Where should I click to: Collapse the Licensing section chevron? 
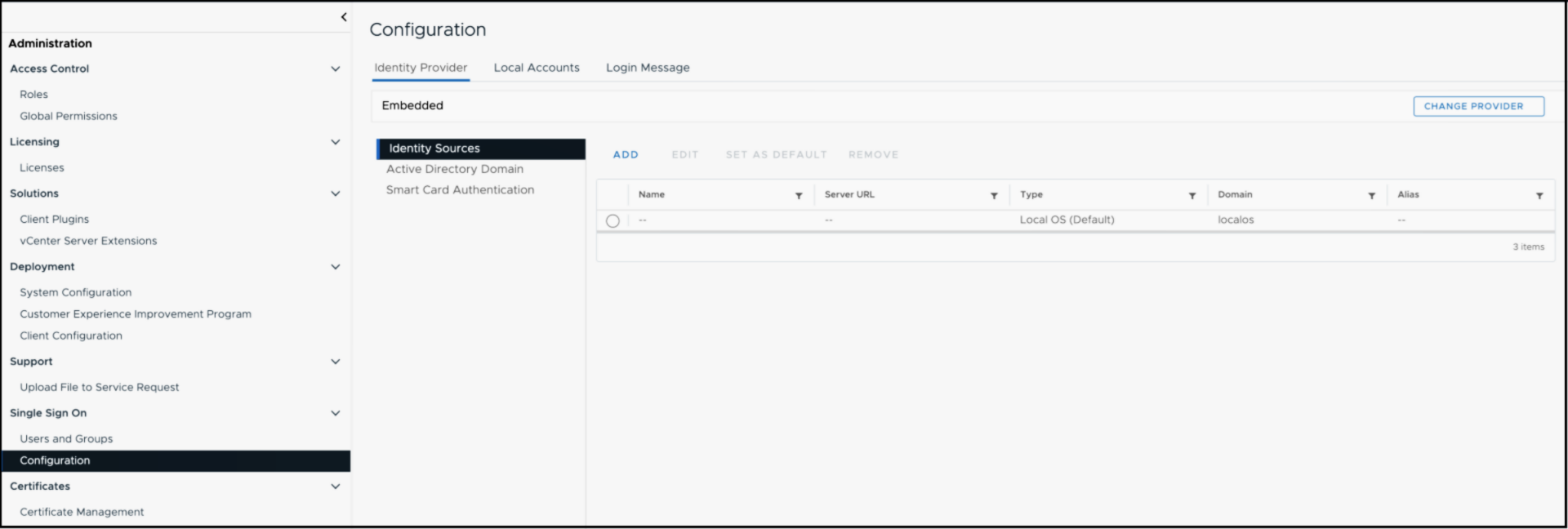335,142
